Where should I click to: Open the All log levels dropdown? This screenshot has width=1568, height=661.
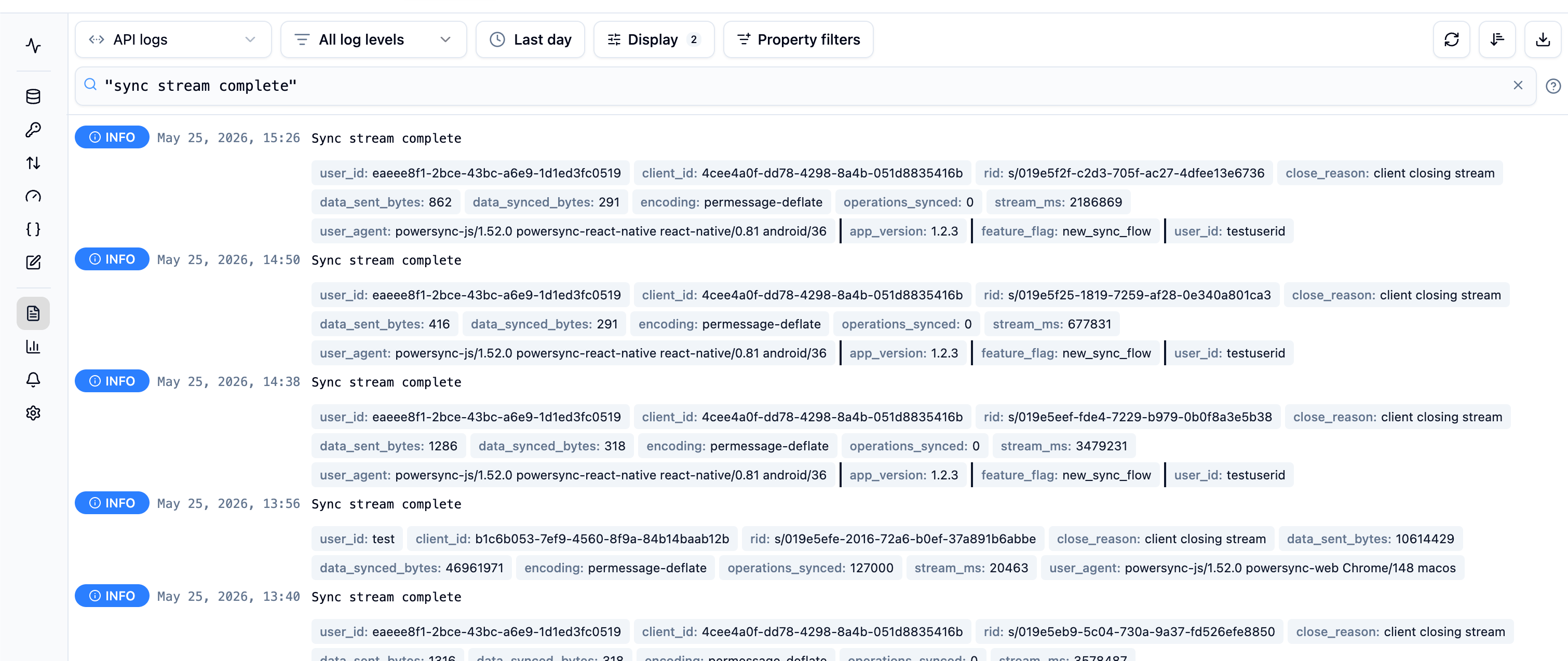click(x=373, y=39)
